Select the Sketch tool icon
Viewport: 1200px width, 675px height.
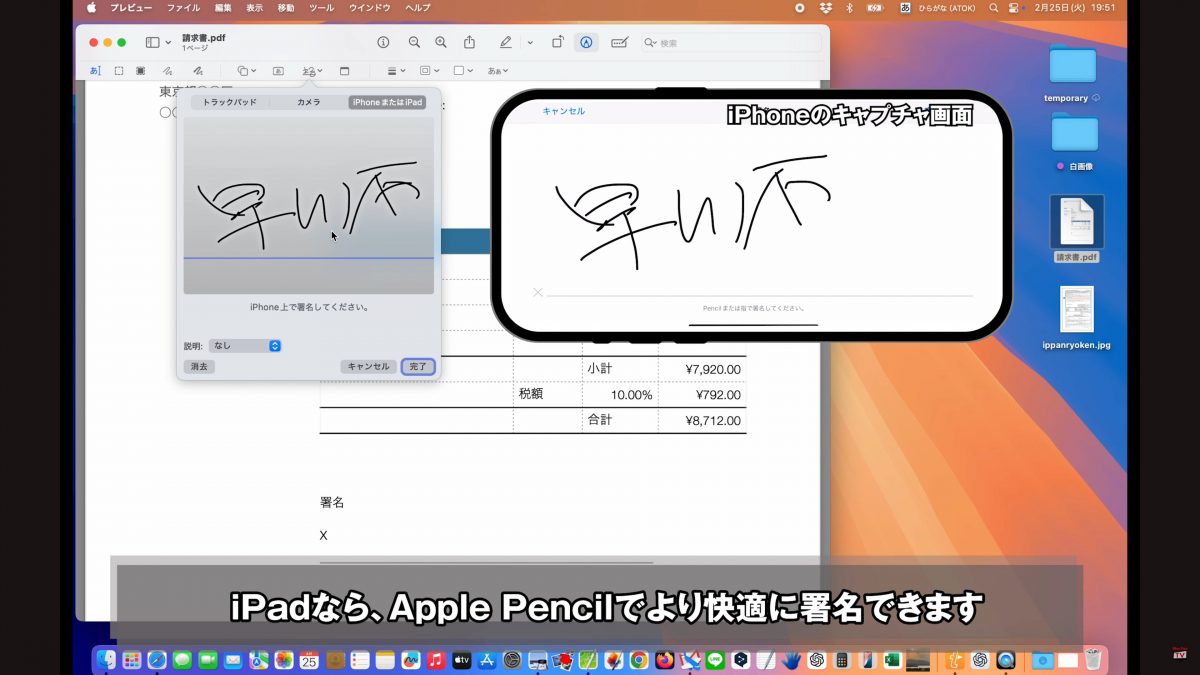click(x=169, y=71)
